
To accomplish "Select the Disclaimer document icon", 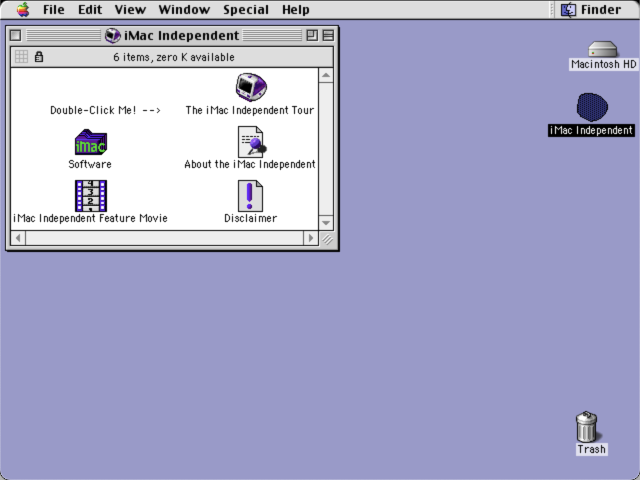I will [x=250, y=196].
